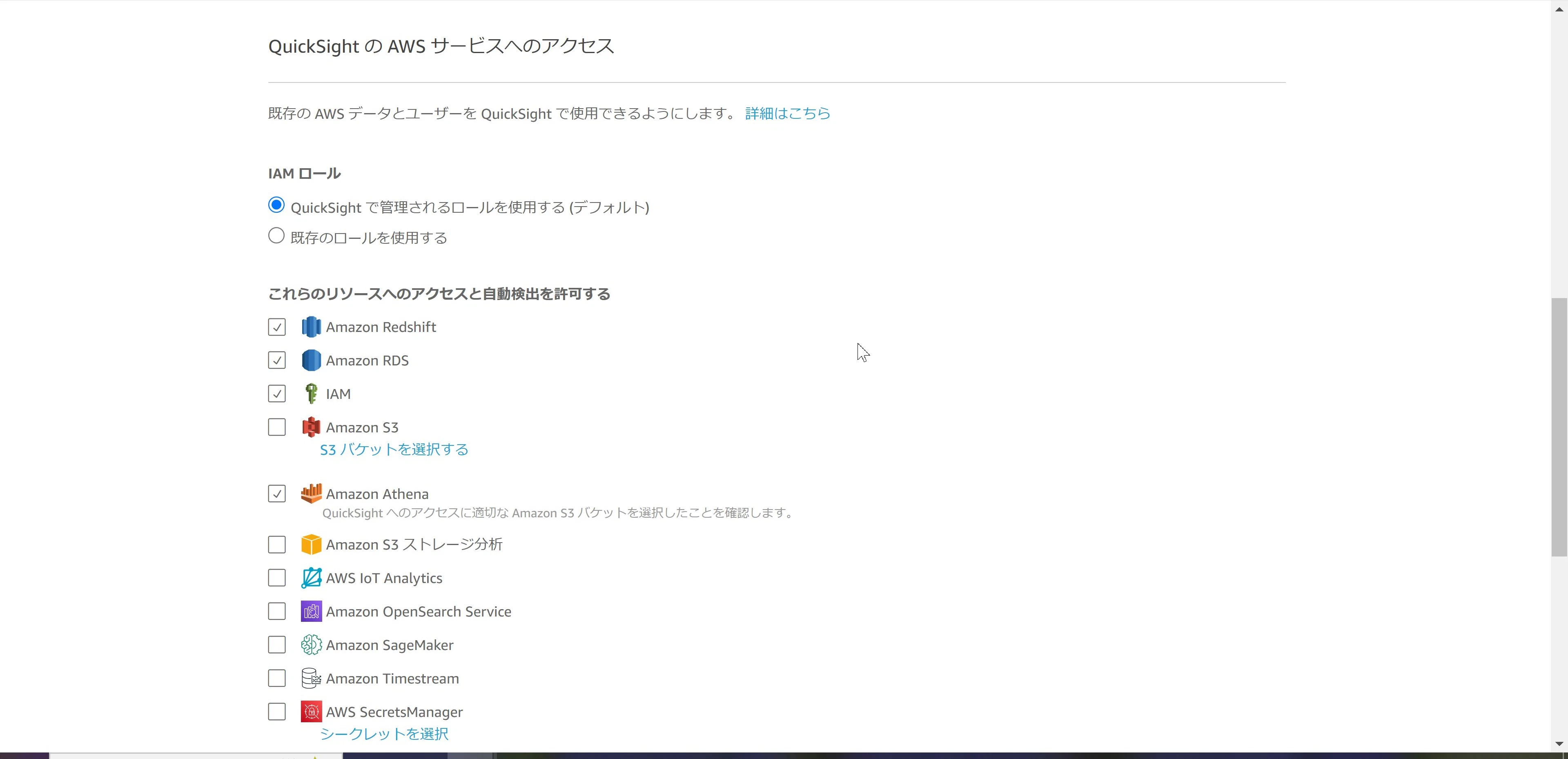Click the vertical scrollbar thumb
Viewport: 1568px width, 759px height.
pos(1559,427)
